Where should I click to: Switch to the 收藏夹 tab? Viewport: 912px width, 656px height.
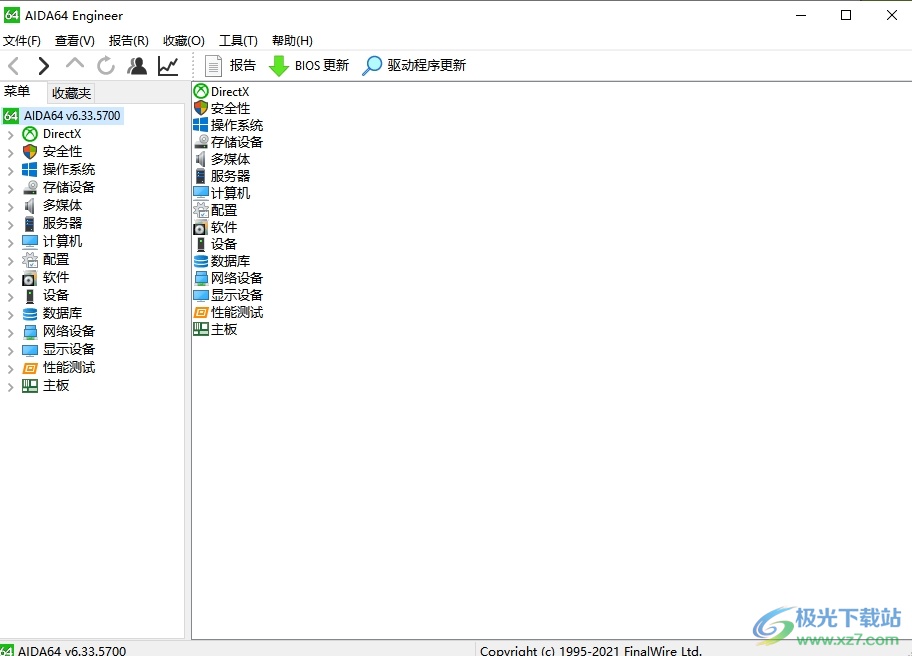pyautogui.click(x=71, y=93)
